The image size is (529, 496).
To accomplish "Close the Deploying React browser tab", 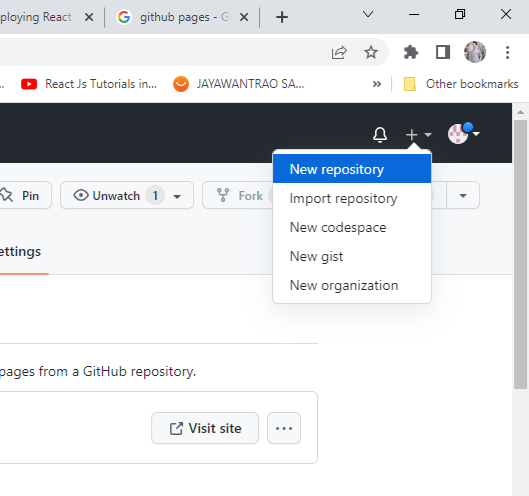I will pos(89,17).
